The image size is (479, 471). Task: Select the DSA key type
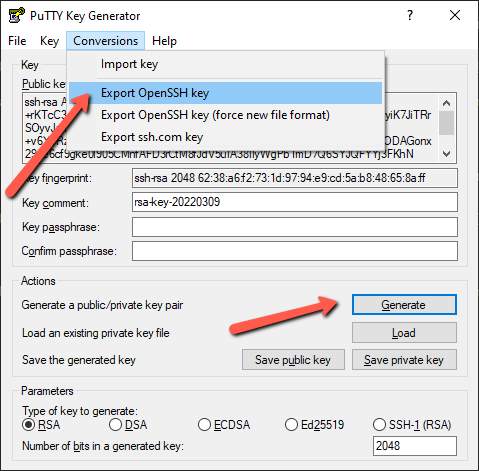coord(128,425)
